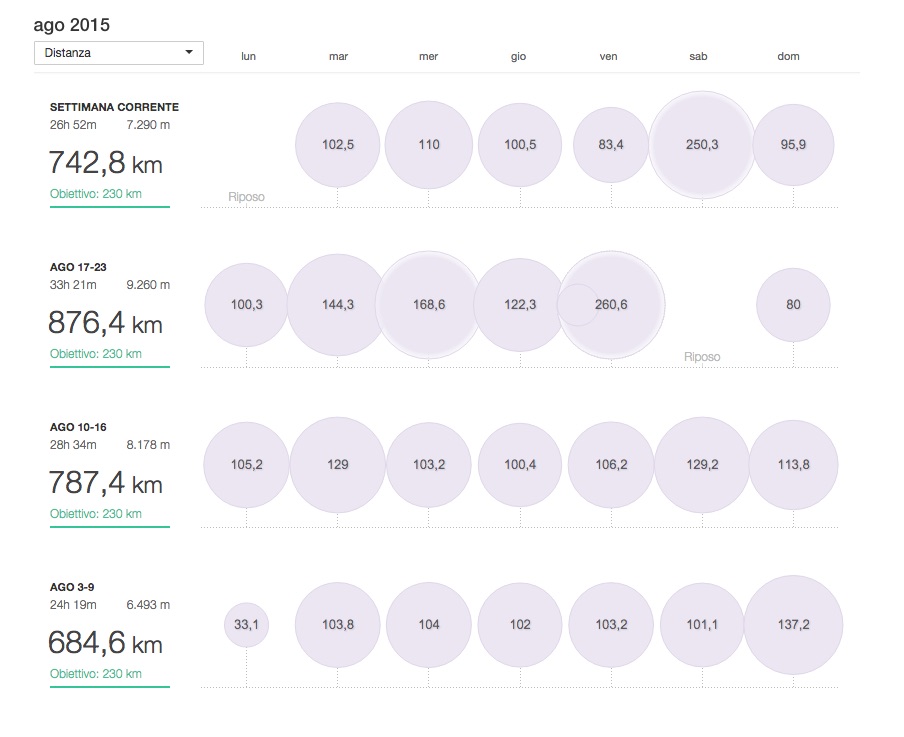
Task: Click the 122,3 km Thursday bubble
Action: (519, 305)
